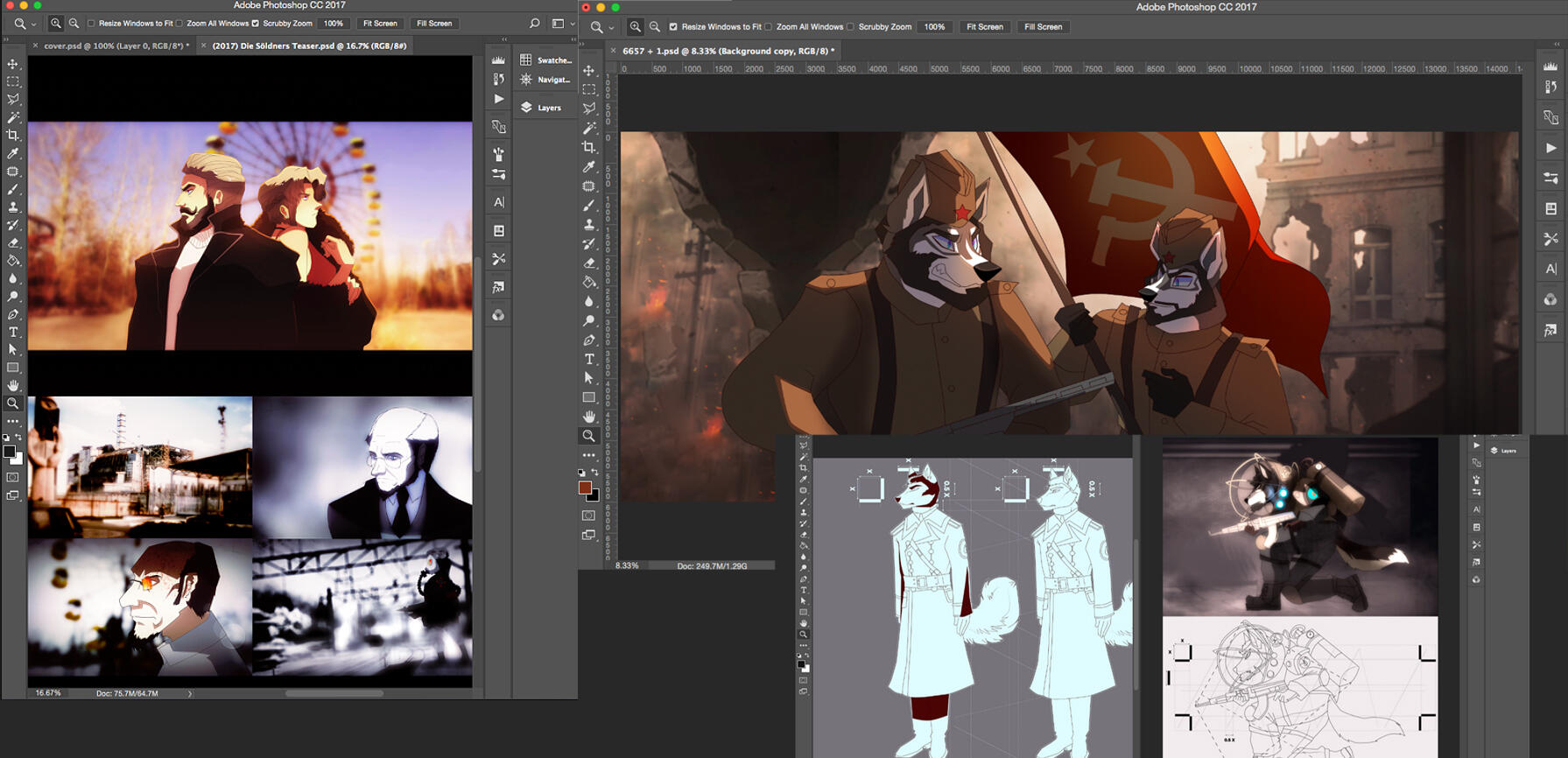This screenshot has width=1568, height=758.
Task: Select Path Selection tool in right window
Action: pyautogui.click(x=589, y=378)
